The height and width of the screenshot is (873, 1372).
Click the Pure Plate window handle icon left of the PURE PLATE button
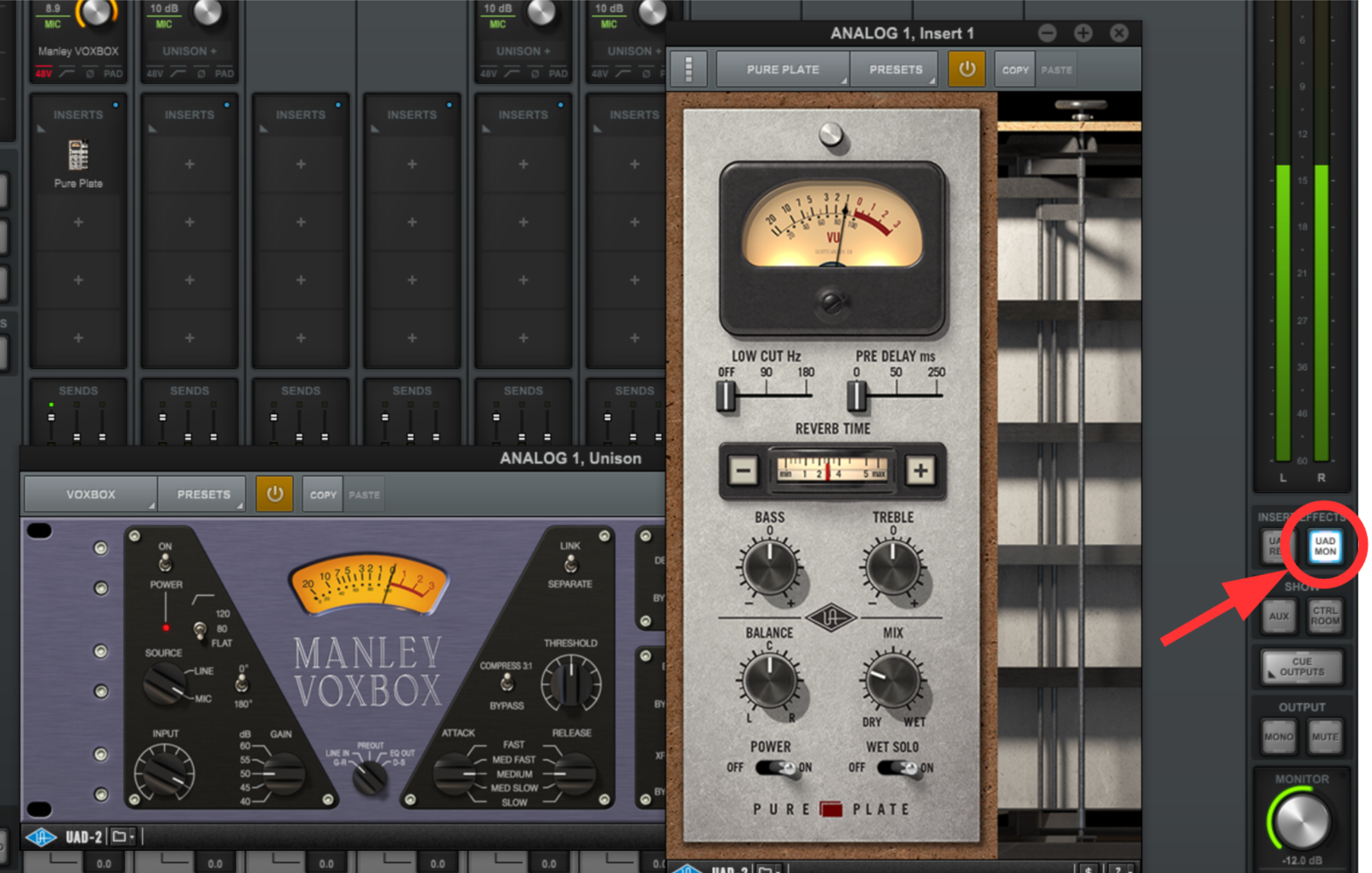(688, 70)
